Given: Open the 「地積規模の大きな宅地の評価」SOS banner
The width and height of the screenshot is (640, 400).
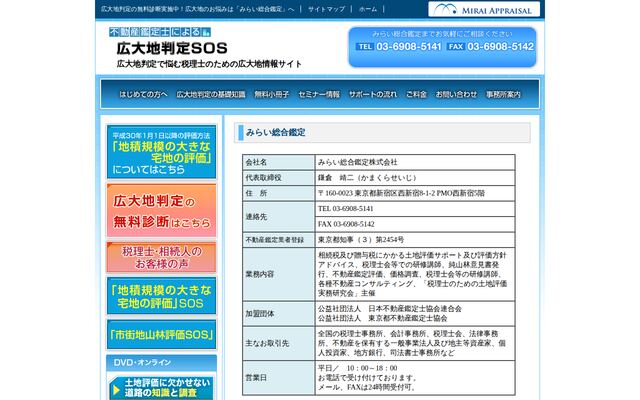Looking at the screenshot, I should point(161,296).
